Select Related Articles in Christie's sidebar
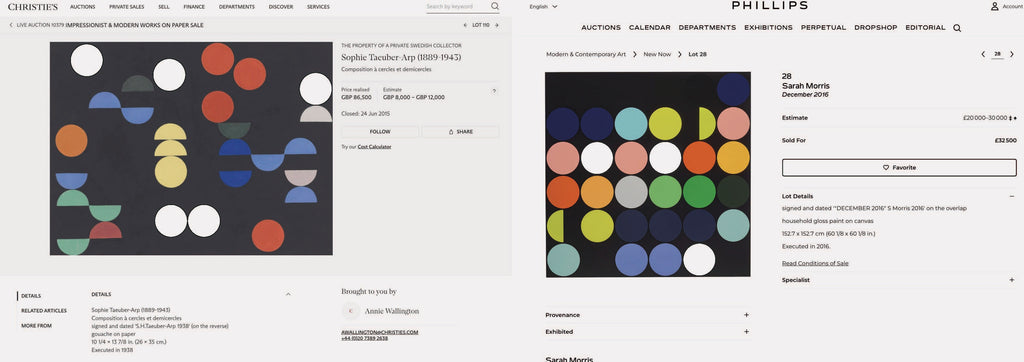Viewport: 1024px width, 362px height. pyautogui.click(x=44, y=311)
